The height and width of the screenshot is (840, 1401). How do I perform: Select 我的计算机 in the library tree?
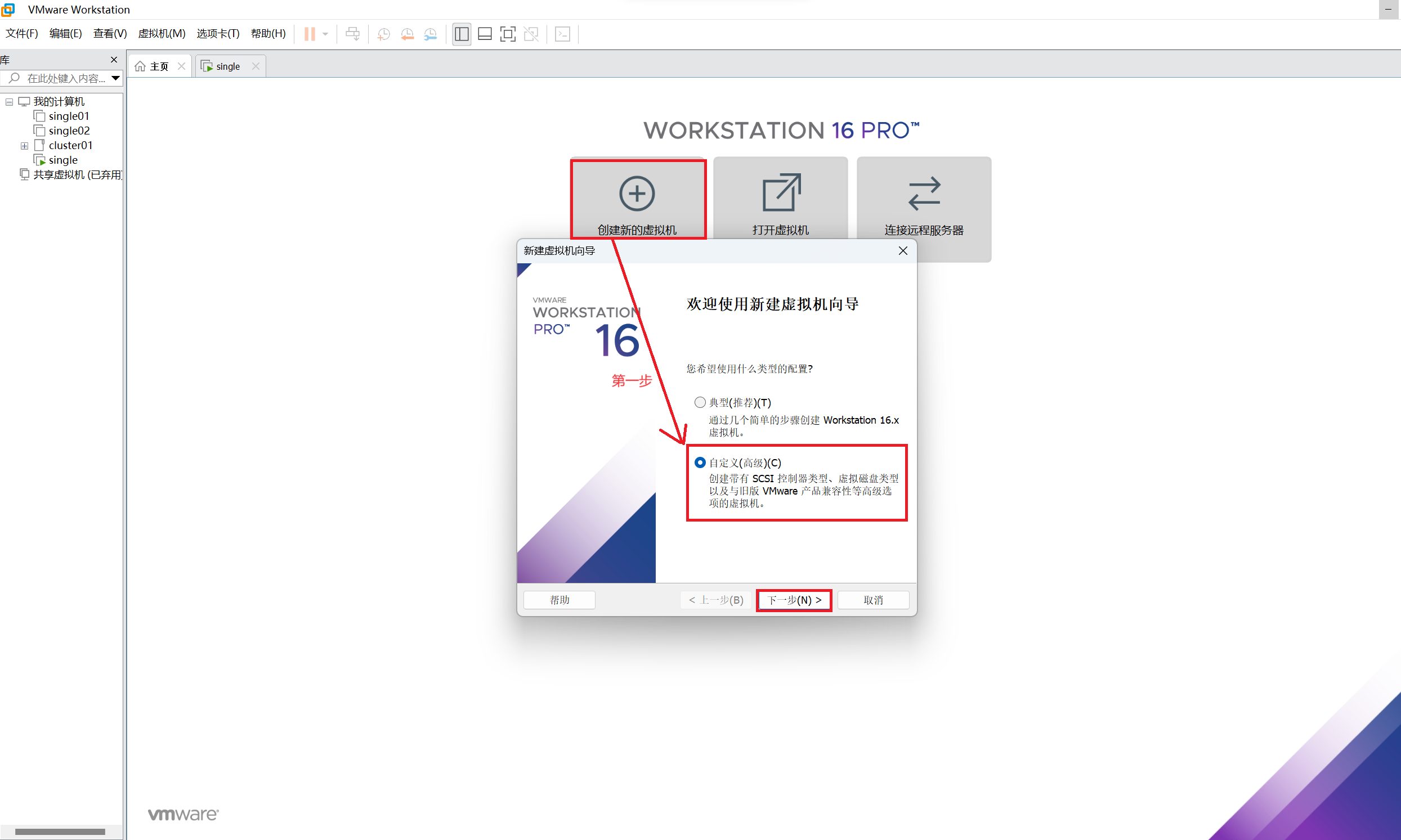pyautogui.click(x=59, y=101)
